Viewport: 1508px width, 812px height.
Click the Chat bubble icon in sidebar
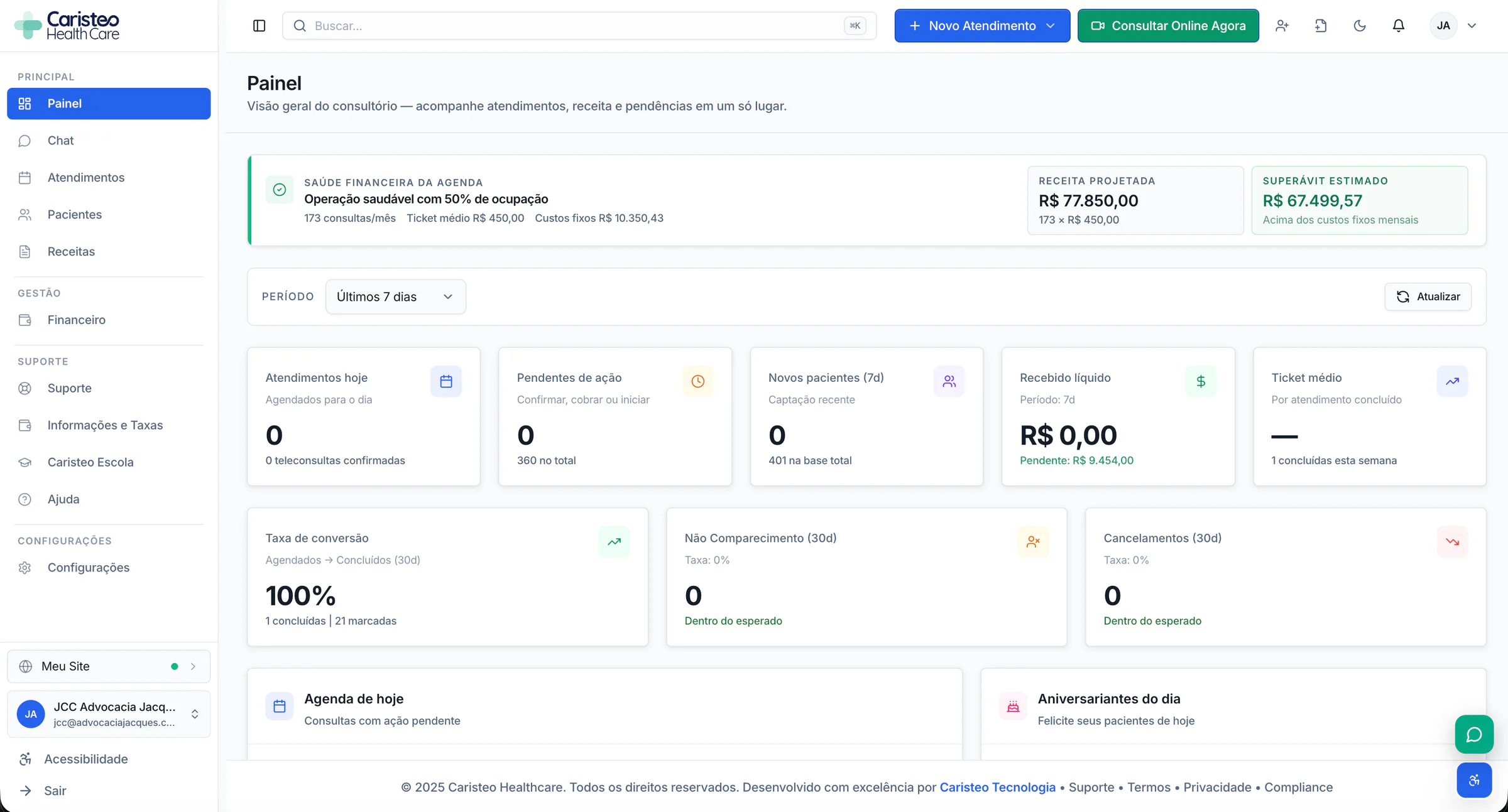[25, 141]
